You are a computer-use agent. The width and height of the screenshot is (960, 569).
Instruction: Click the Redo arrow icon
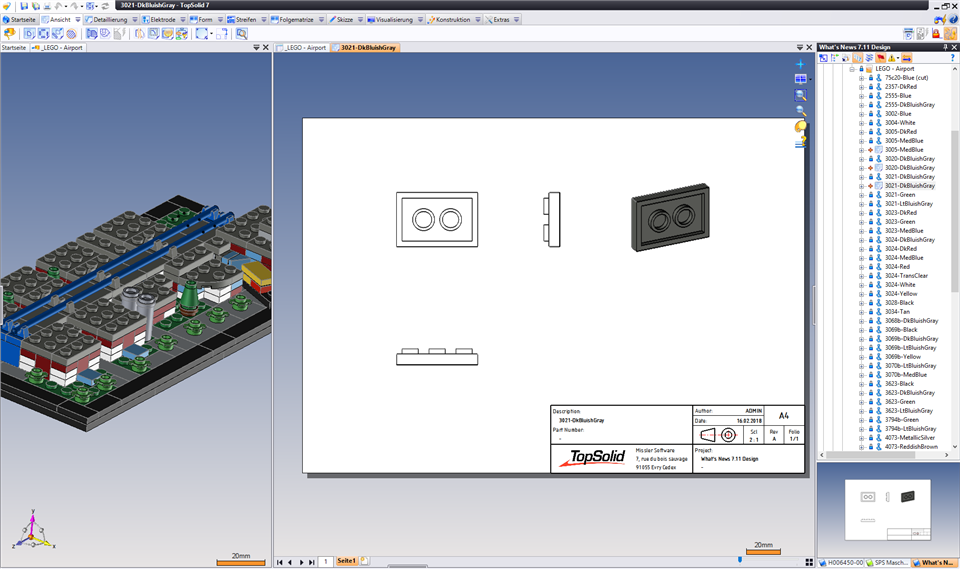click(x=73, y=6)
